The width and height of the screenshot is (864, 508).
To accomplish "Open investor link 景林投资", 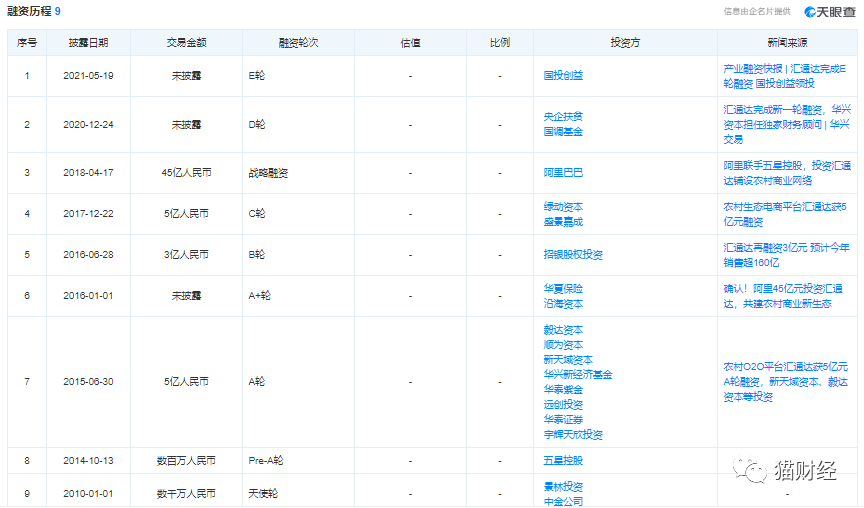I will (x=563, y=487).
